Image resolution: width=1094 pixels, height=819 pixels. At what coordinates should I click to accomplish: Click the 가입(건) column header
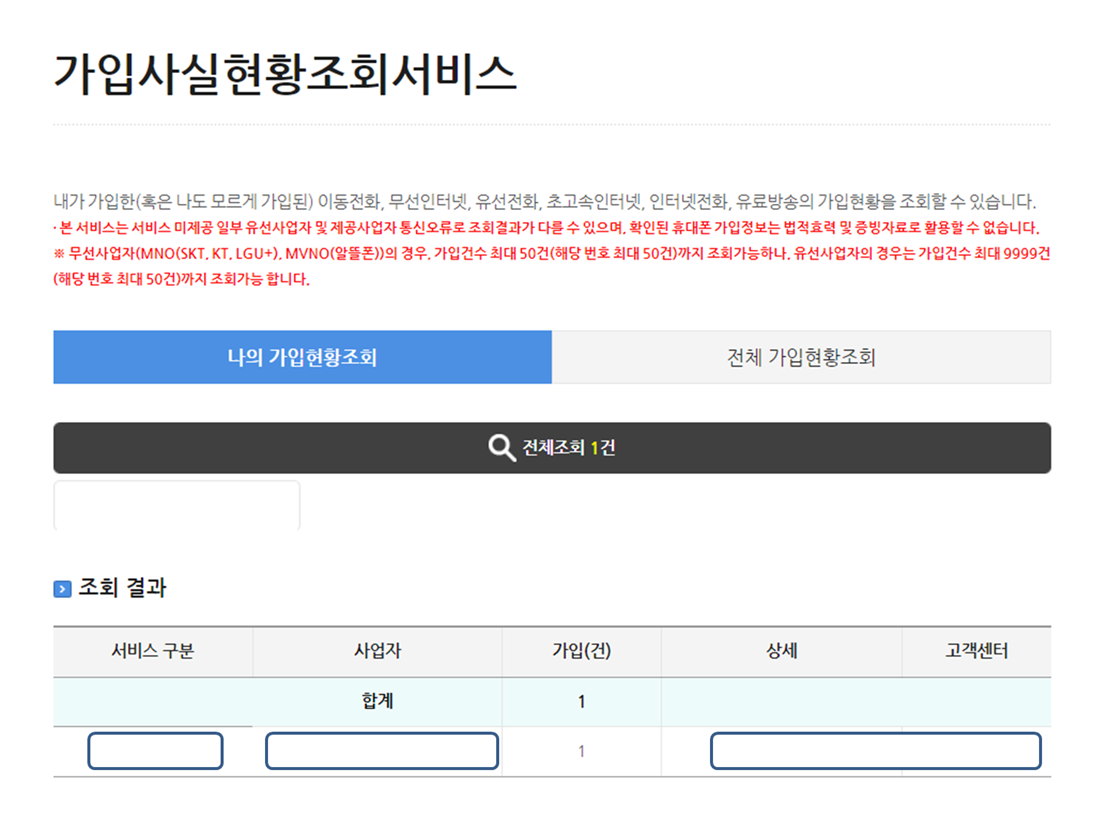581,651
